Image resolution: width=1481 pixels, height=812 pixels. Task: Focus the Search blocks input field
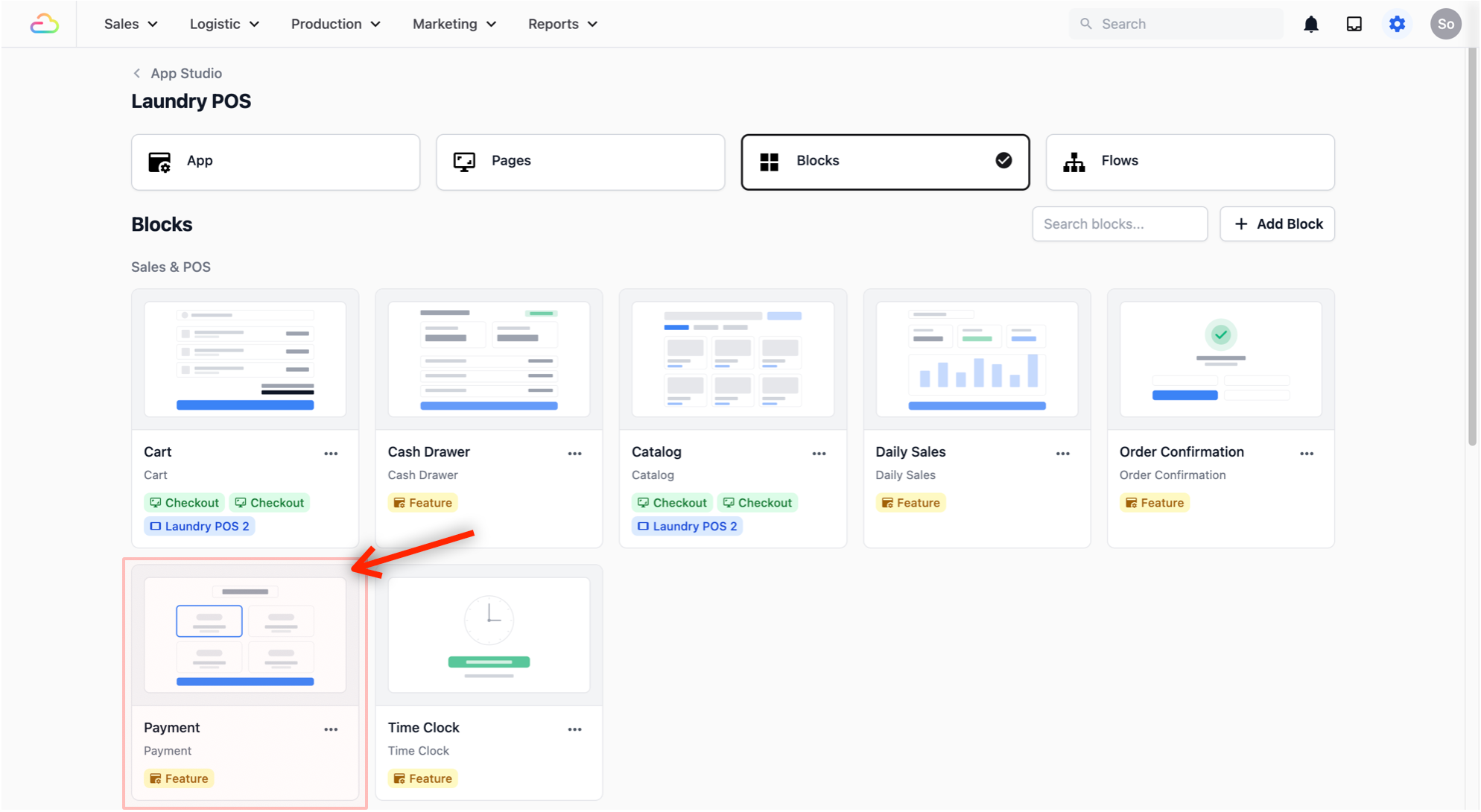[1119, 223]
